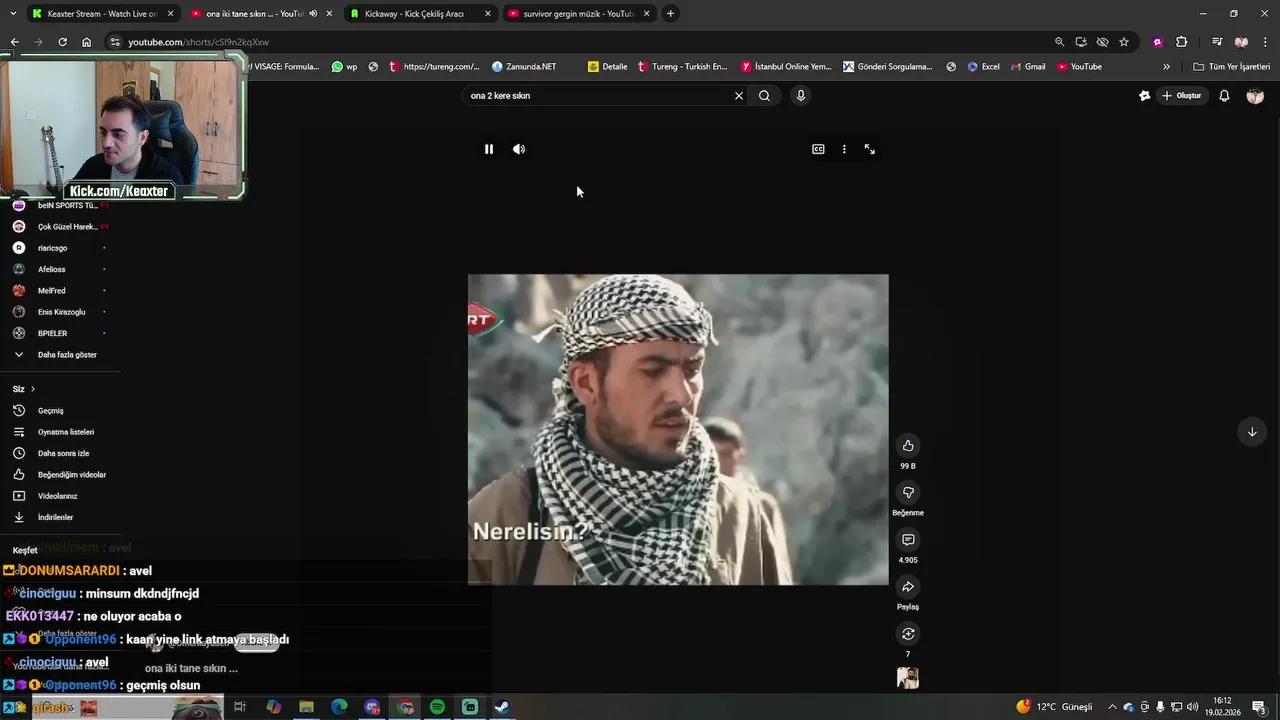Click the YouTube search input field

coord(598,96)
